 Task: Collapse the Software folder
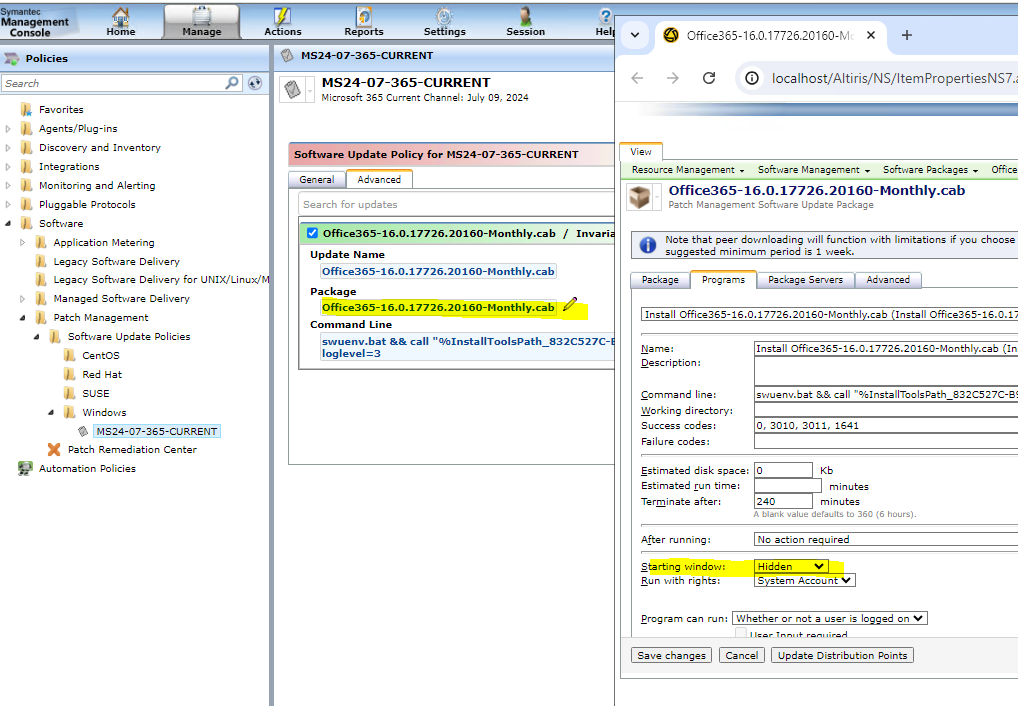click(8, 223)
